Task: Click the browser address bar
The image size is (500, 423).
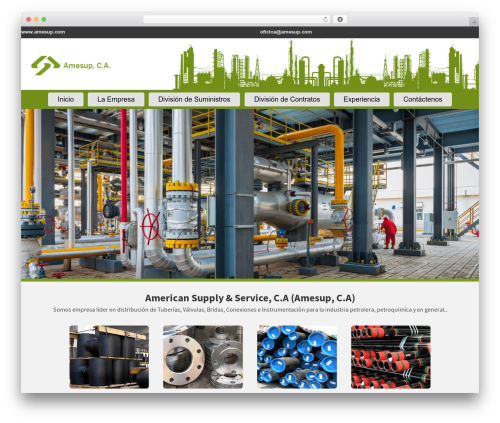Action: tap(237, 19)
